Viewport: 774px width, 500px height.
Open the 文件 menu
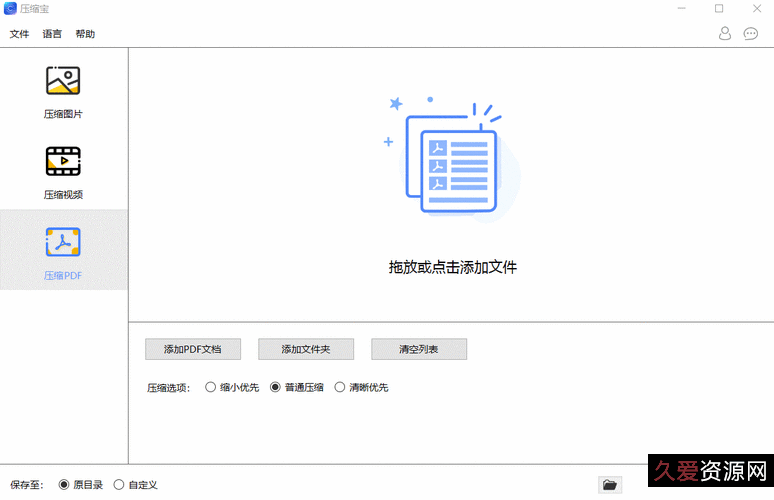point(19,34)
